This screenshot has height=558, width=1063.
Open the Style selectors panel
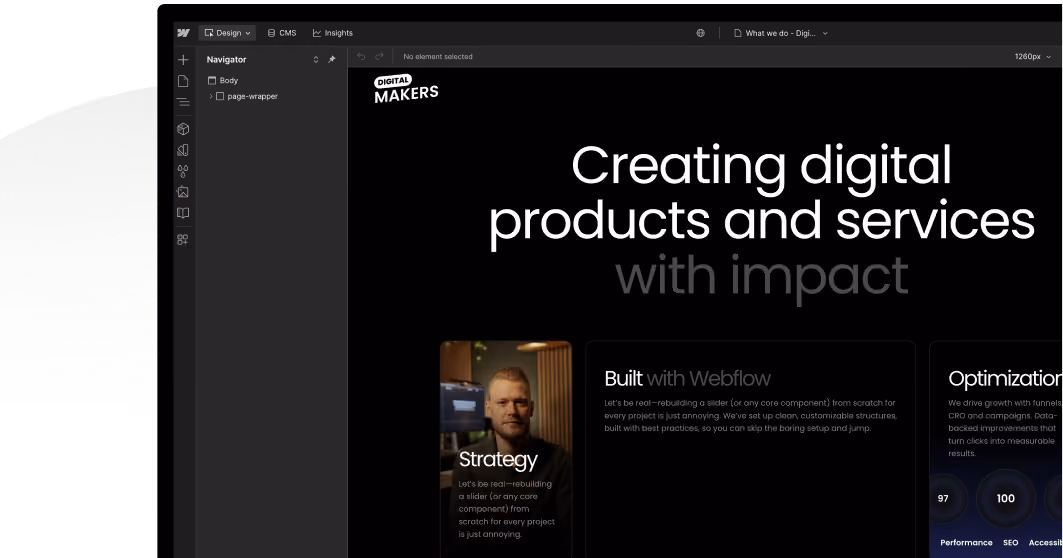183,150
